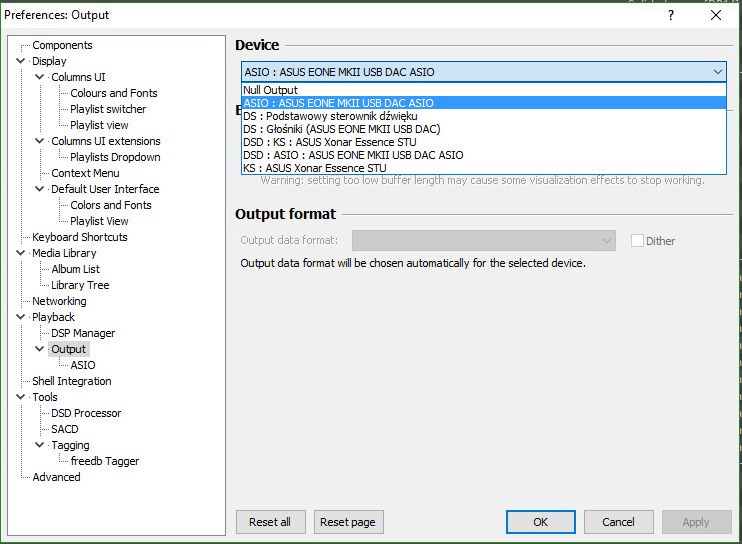Choose DSD : KS : ASUS Xonar Essence STU

click(484, 142)
